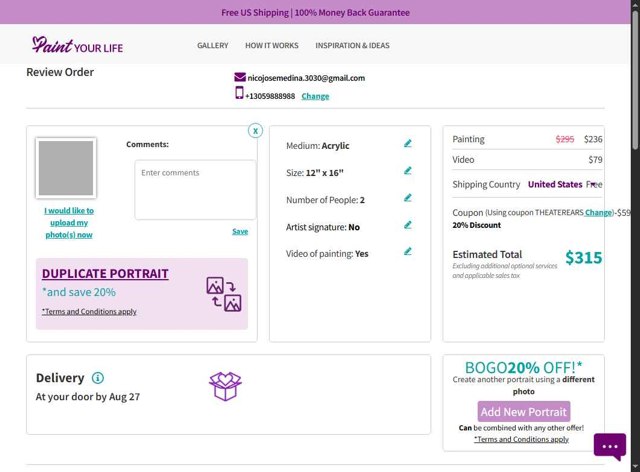
Task: Click the duplicate images swap icon
Action: click(x=224, y=294)
